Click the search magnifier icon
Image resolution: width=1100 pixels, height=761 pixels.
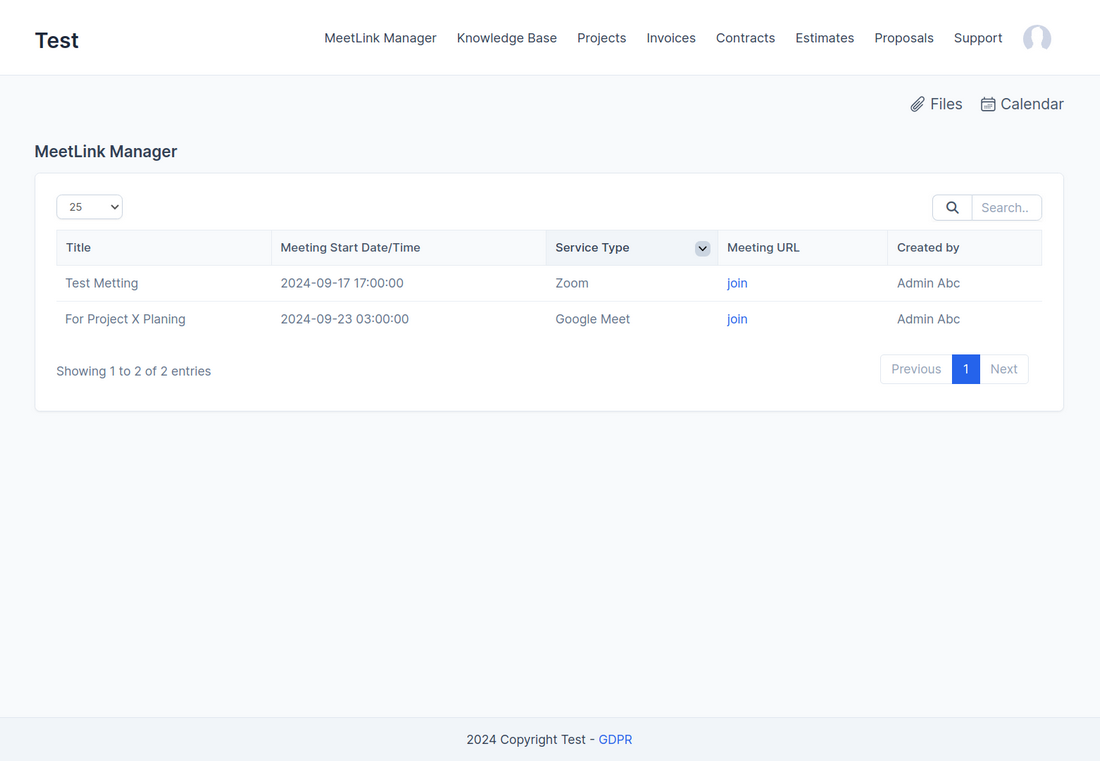951,207
